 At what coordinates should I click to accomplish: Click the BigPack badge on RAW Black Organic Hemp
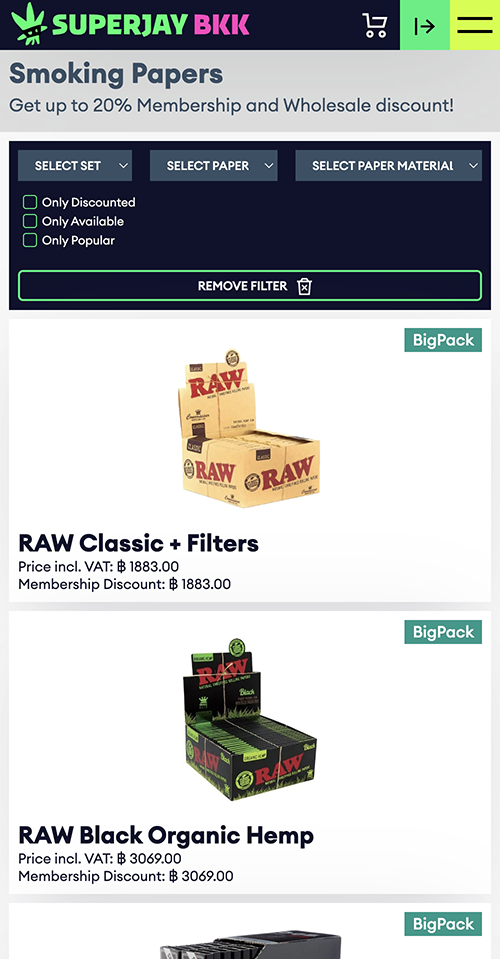[x=443, y=632]
